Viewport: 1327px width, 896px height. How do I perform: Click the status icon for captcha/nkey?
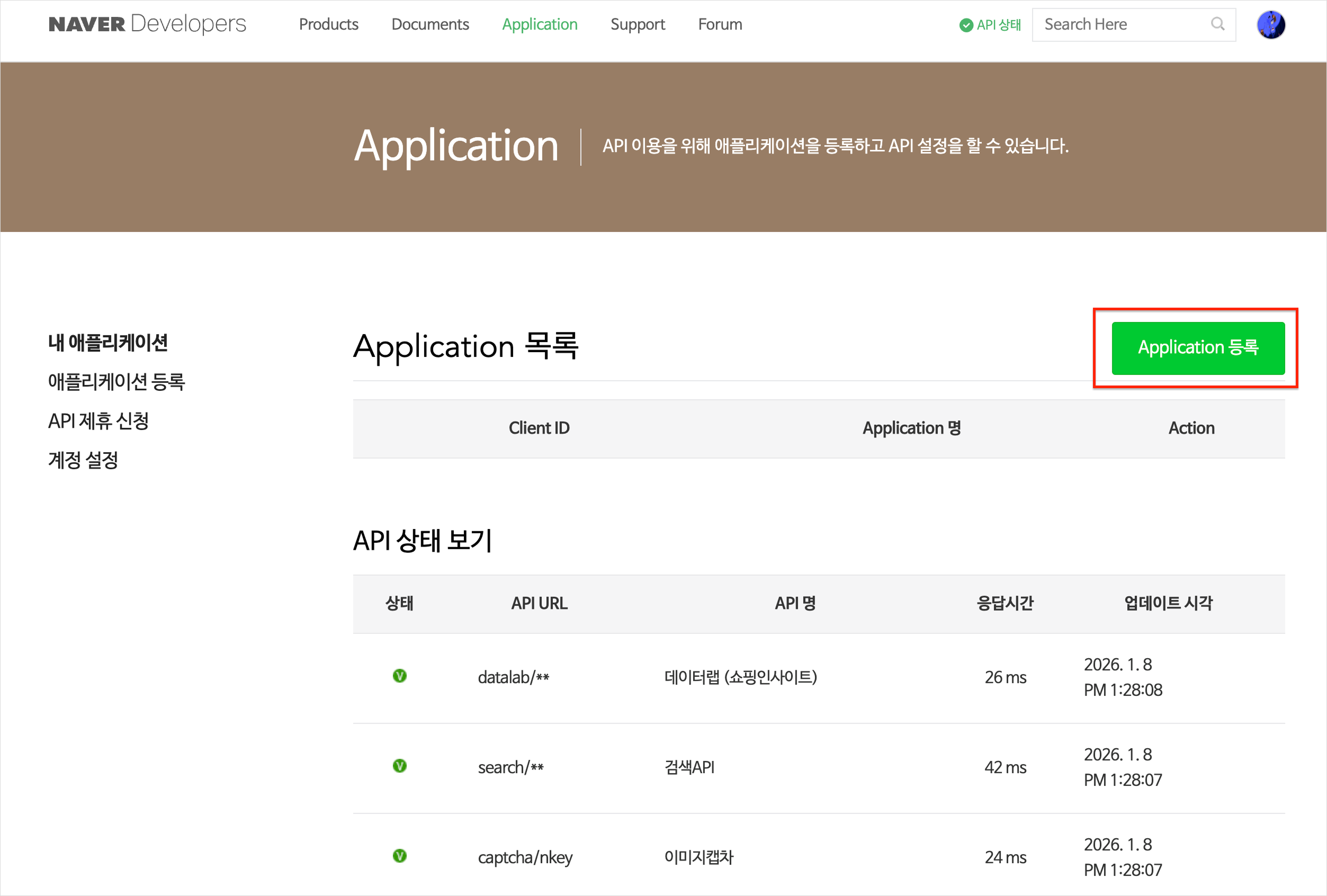tap(400, 856)
